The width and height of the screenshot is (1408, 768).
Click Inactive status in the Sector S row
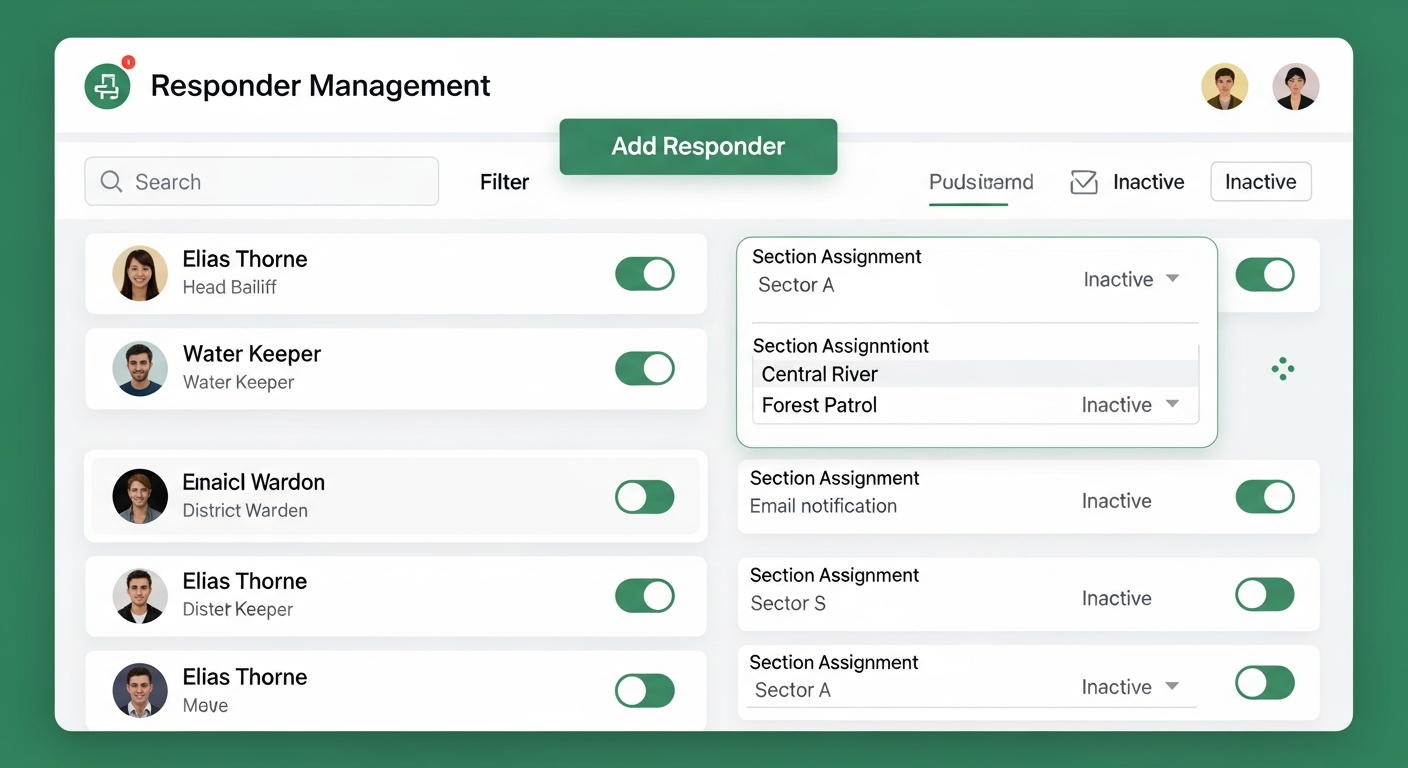(1116, 598)
